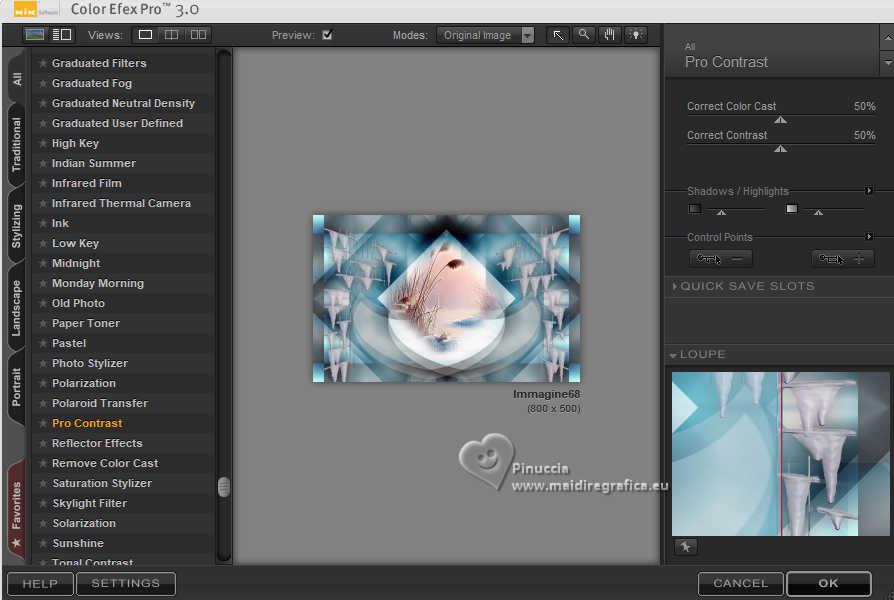The width and height of the screenshot is (894, 600).
Task: Click the image thumbnail filter view icon
Action: pos(35,35)
